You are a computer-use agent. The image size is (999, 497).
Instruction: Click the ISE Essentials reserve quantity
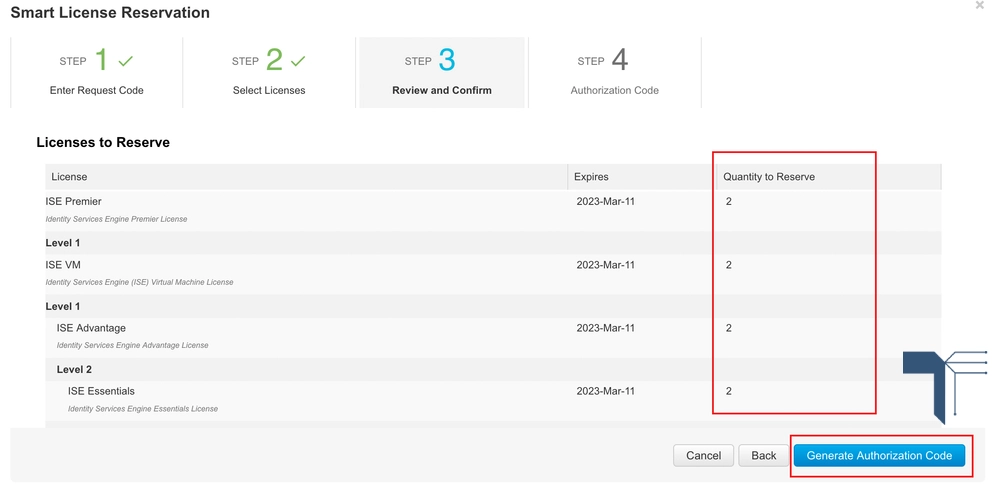(x=729, y=391)
